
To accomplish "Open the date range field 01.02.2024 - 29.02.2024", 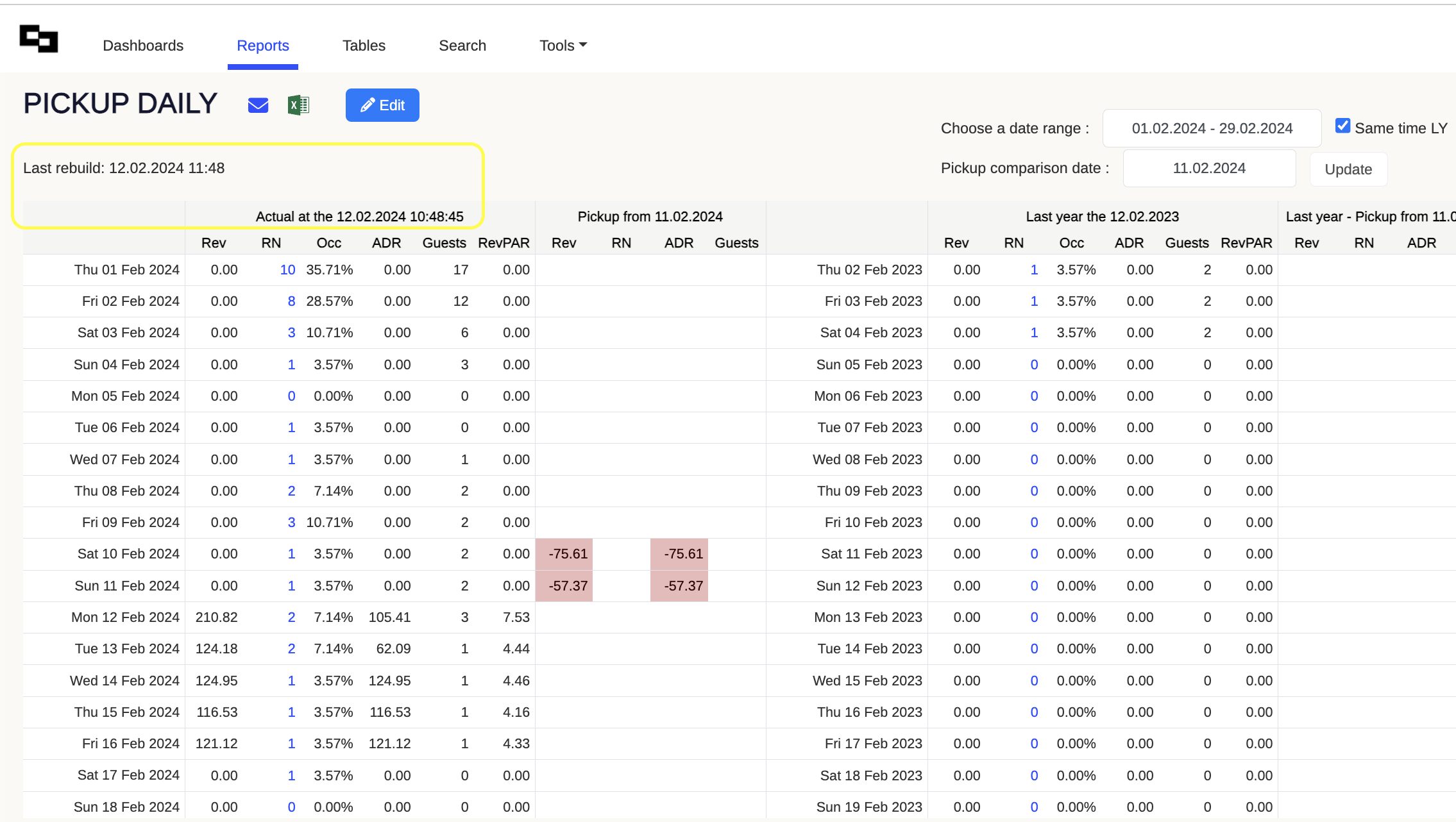I will coord(1212,128).
